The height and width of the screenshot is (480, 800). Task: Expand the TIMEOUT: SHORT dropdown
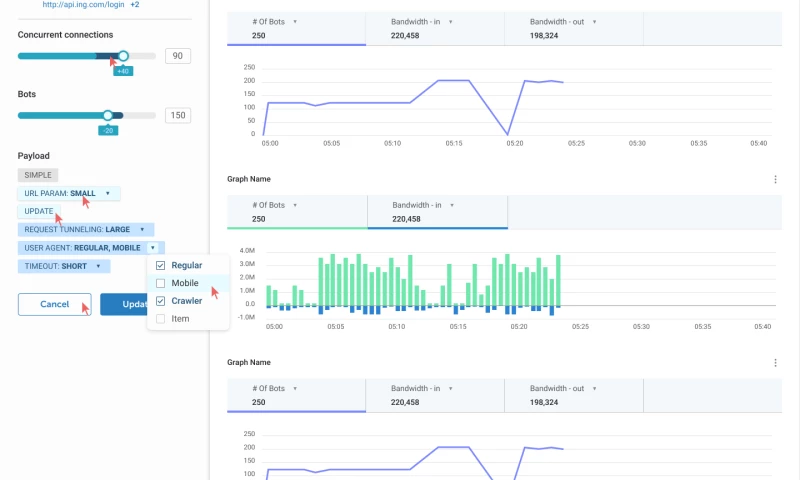point(98,266)
